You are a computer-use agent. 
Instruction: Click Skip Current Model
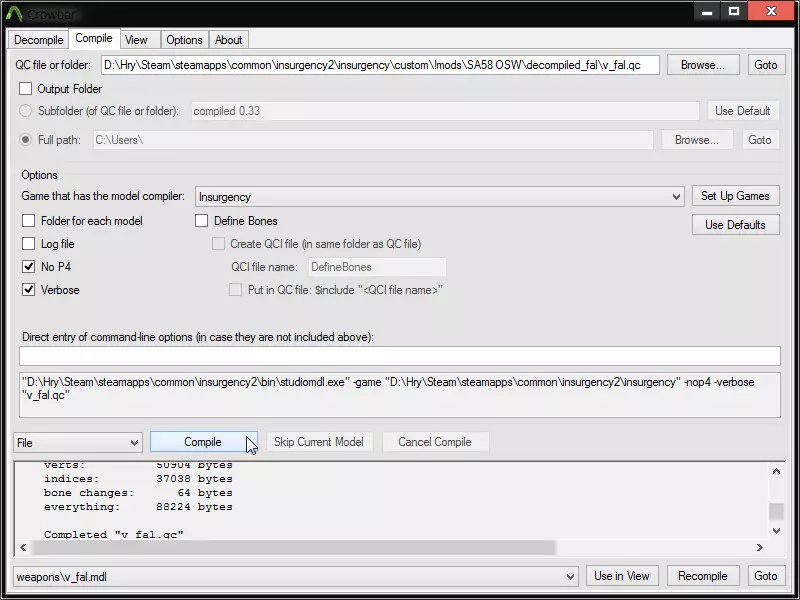[x=319, y=442]
